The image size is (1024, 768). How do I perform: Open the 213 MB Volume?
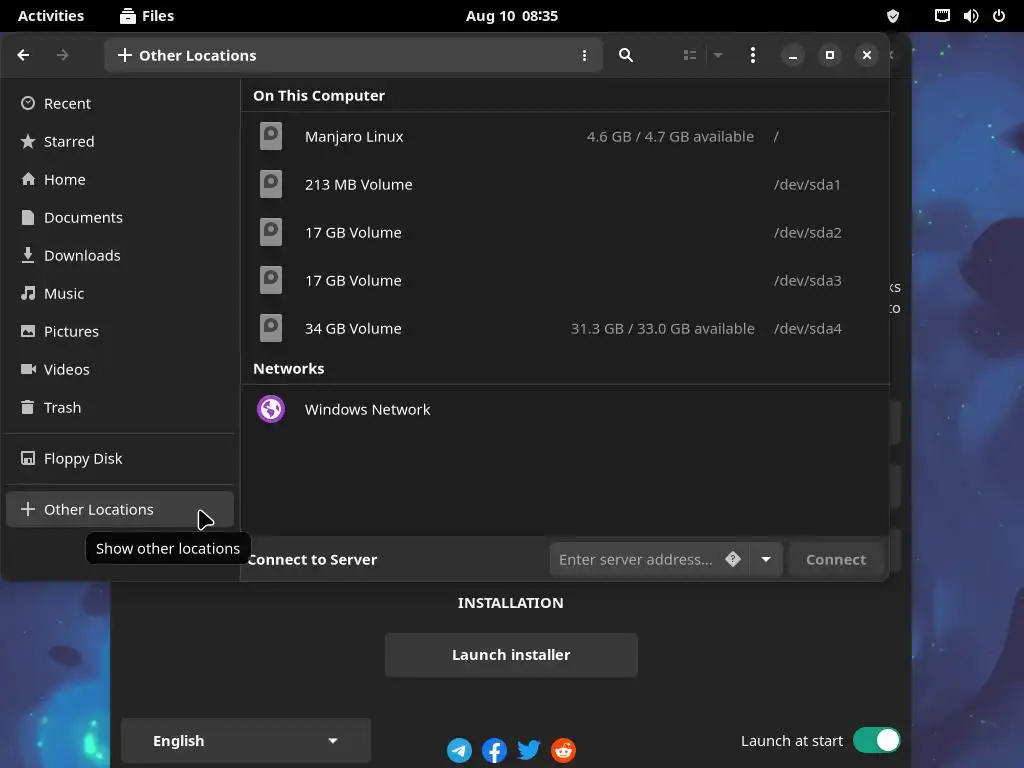(x=565, y=185)
